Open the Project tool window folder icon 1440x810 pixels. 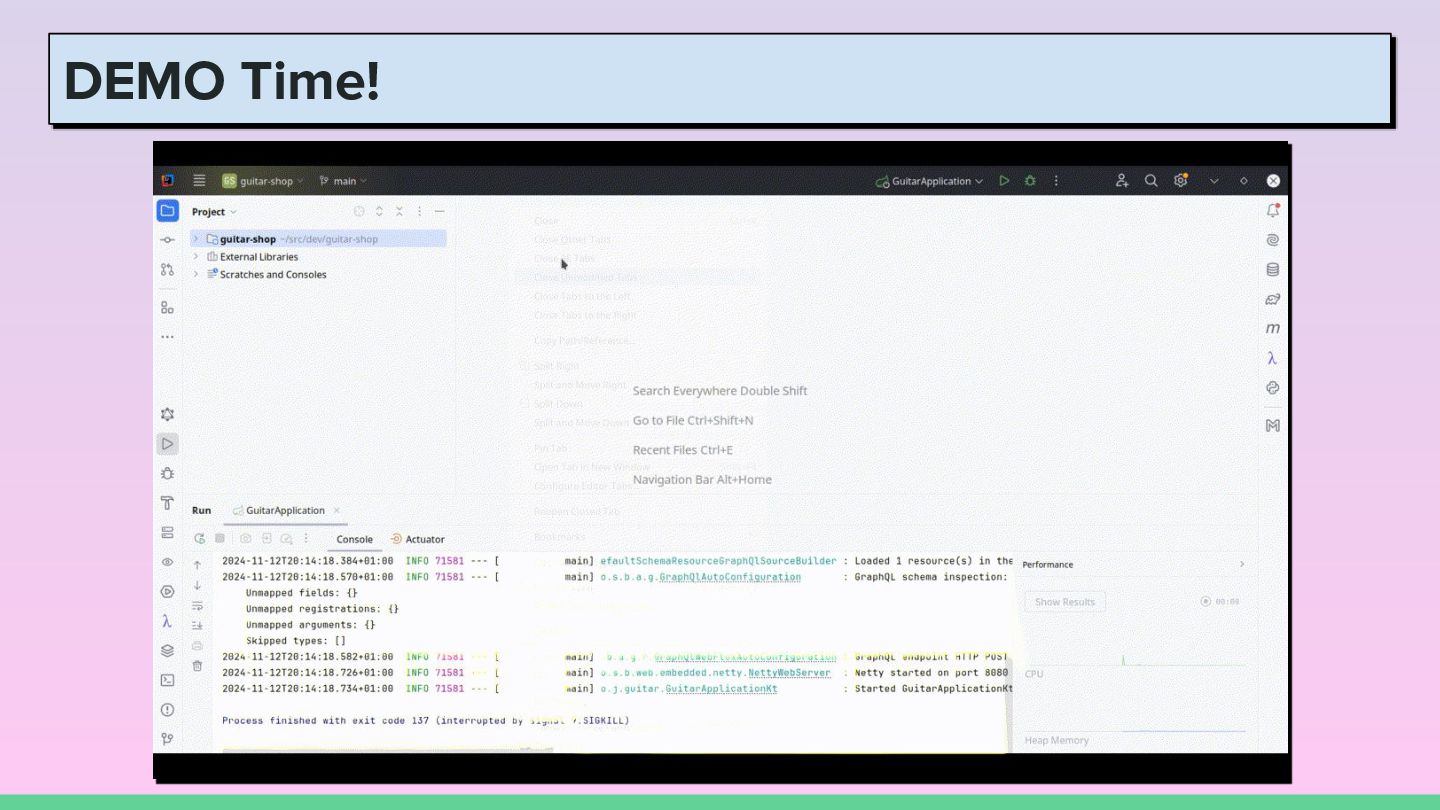click(x=168, y=211)
